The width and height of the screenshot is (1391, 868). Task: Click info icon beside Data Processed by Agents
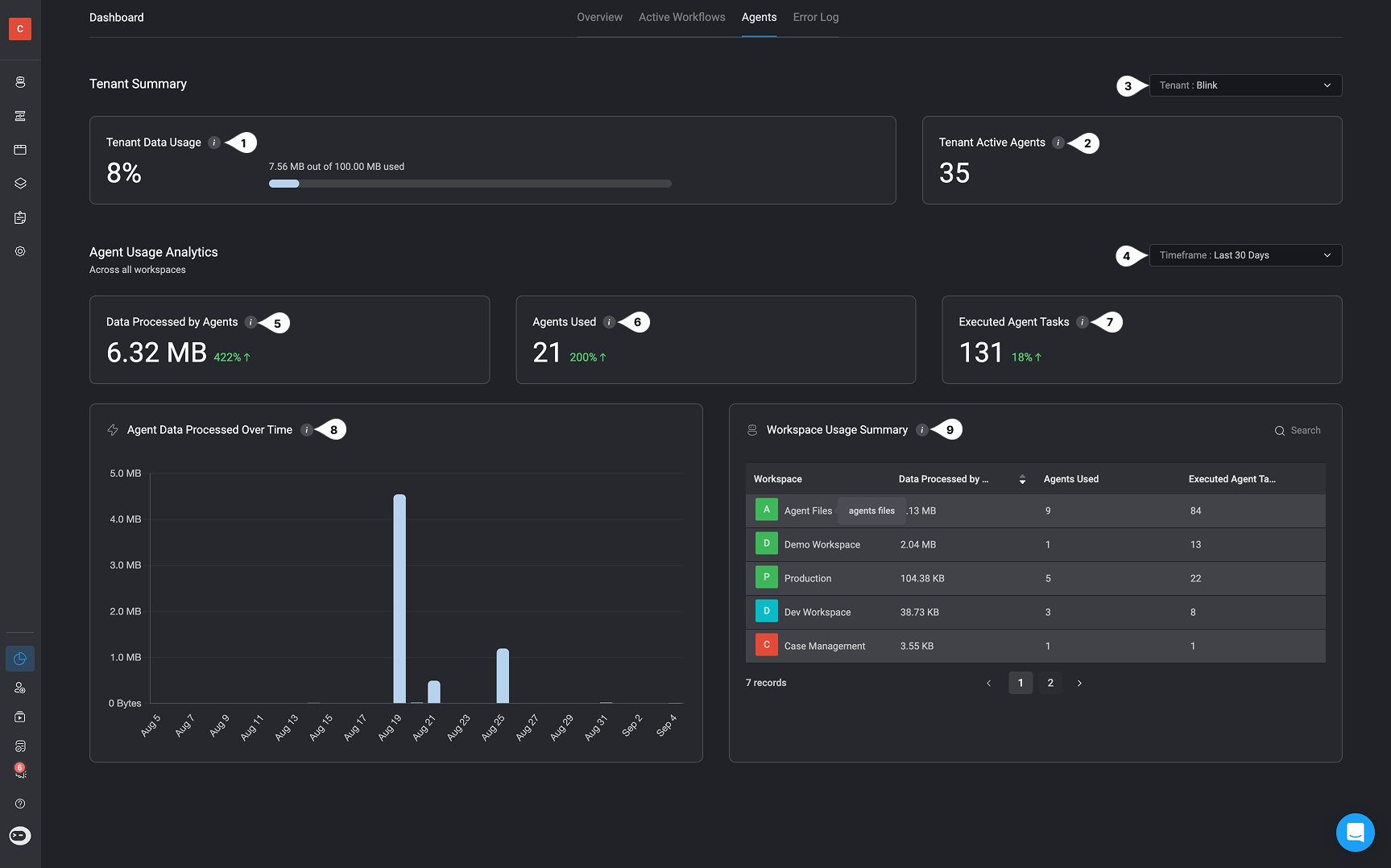click(250, 322)
